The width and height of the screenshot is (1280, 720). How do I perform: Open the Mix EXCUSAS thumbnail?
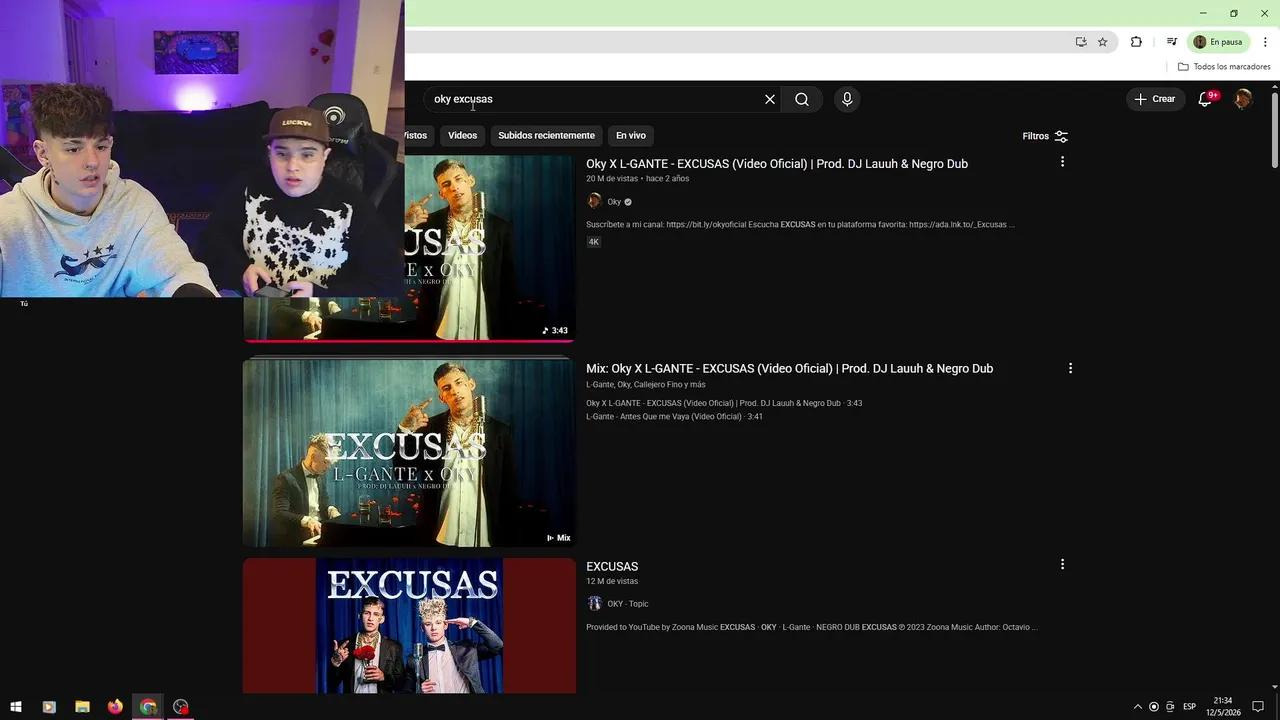409,453
